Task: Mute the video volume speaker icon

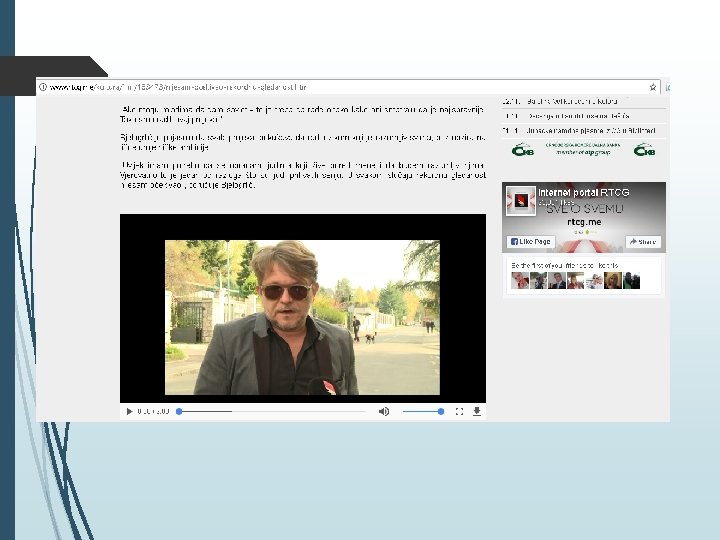Action: (x=384, y=411)
